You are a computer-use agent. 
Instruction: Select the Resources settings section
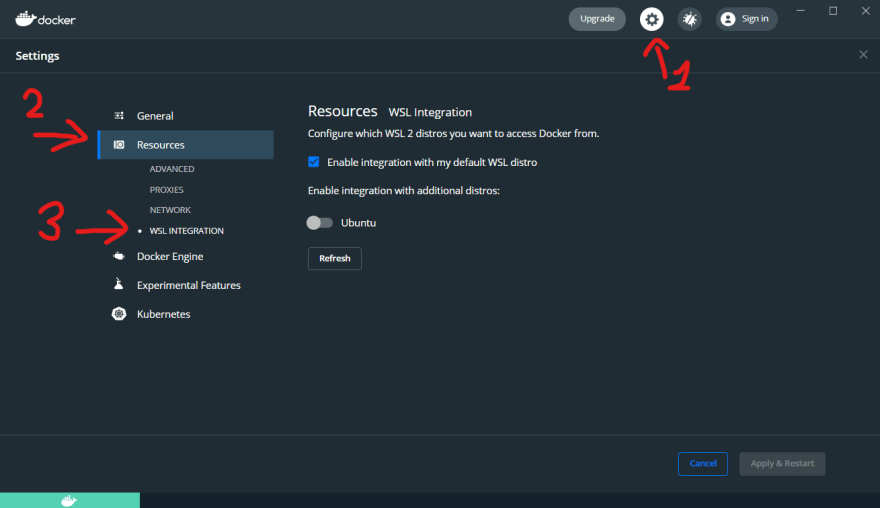click(186, 145)
